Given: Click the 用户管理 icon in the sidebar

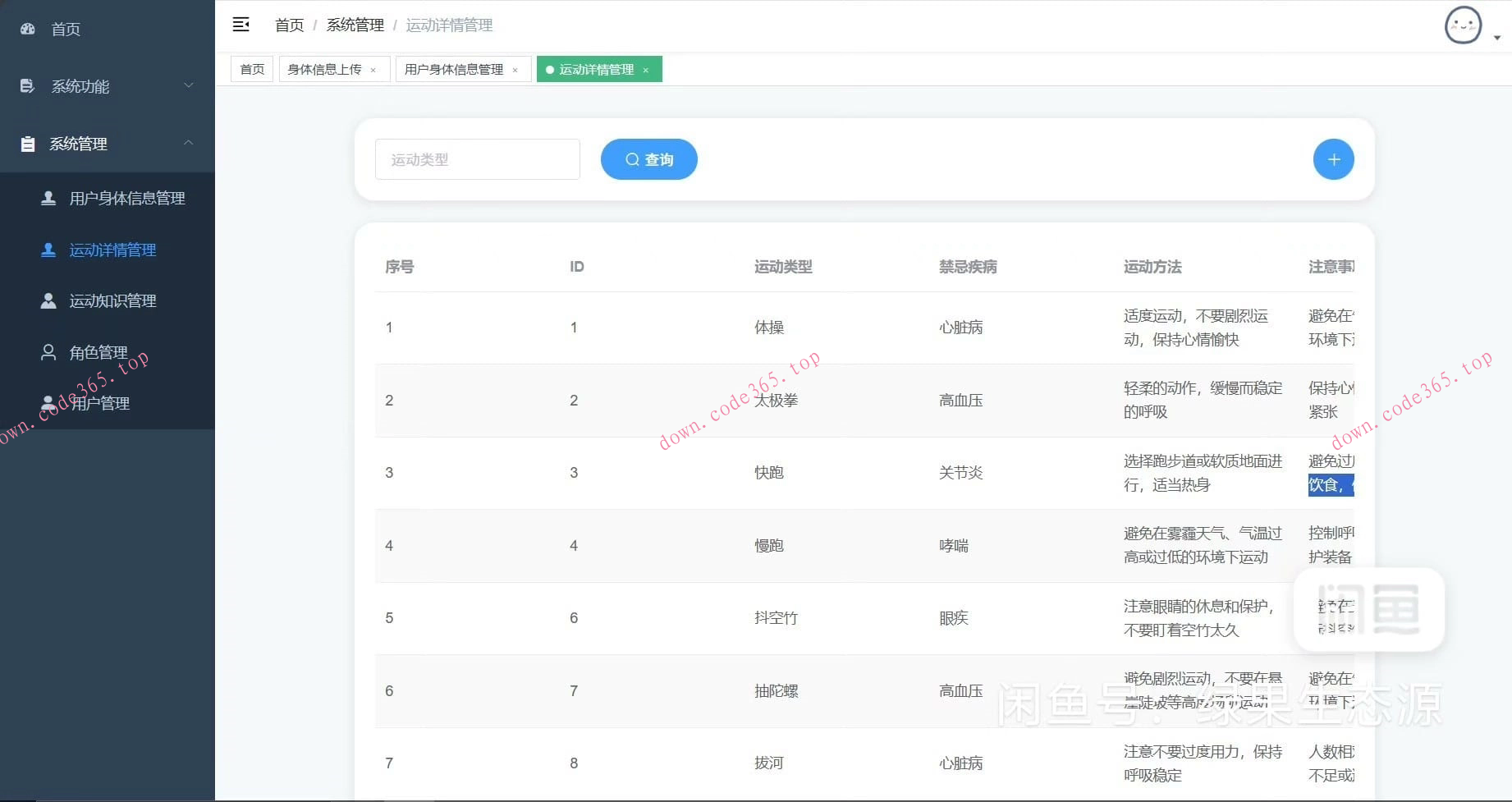Looking at the screenshot, I should point(48,402).
